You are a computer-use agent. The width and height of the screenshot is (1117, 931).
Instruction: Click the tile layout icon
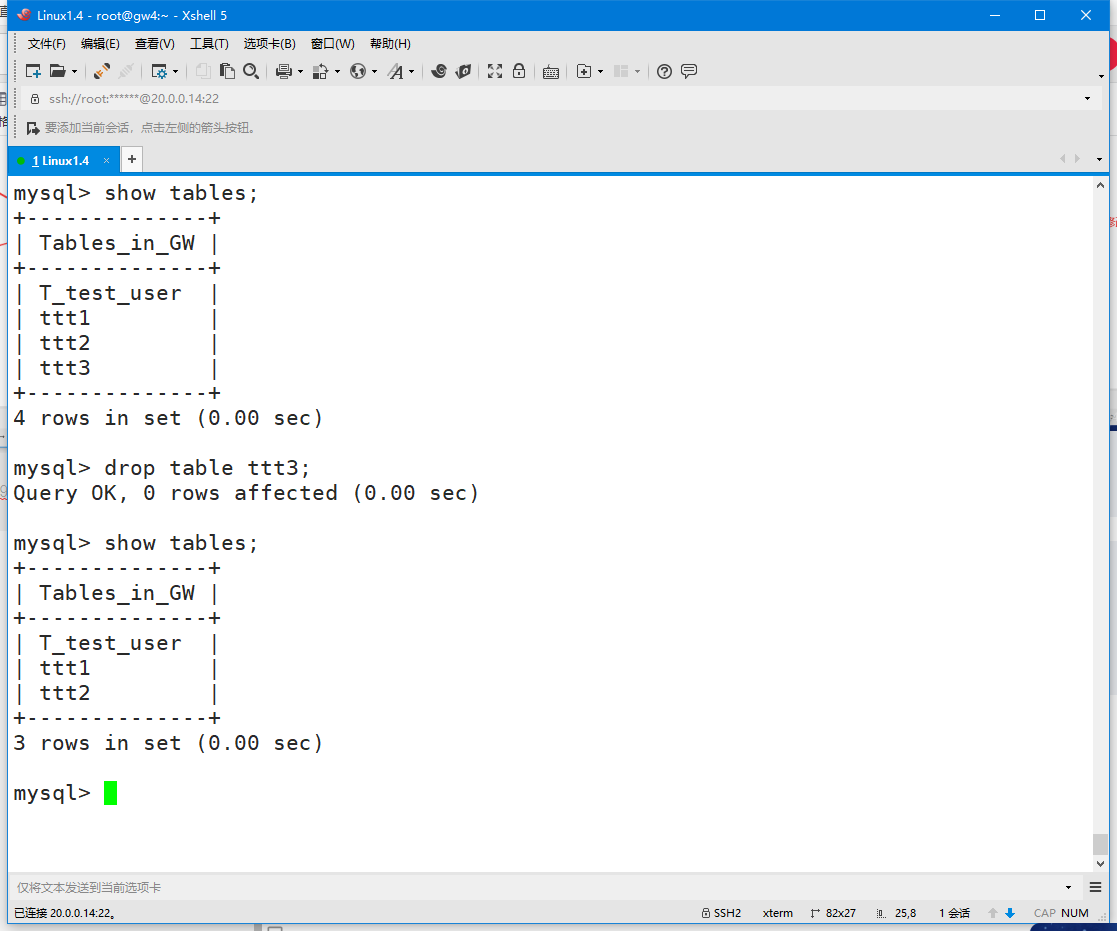[x=621, y=71]
